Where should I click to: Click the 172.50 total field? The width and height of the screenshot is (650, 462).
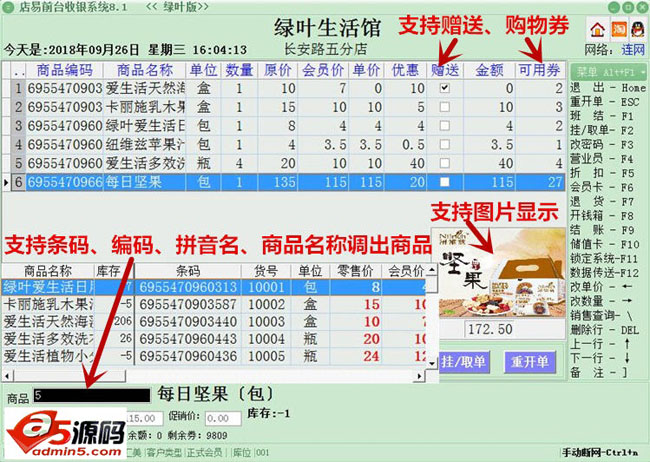point(490,329)
